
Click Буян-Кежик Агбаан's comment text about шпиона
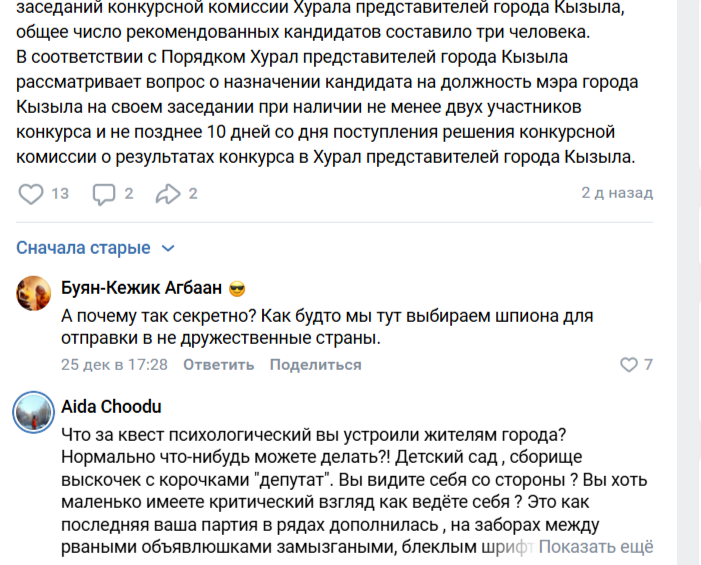300,327
